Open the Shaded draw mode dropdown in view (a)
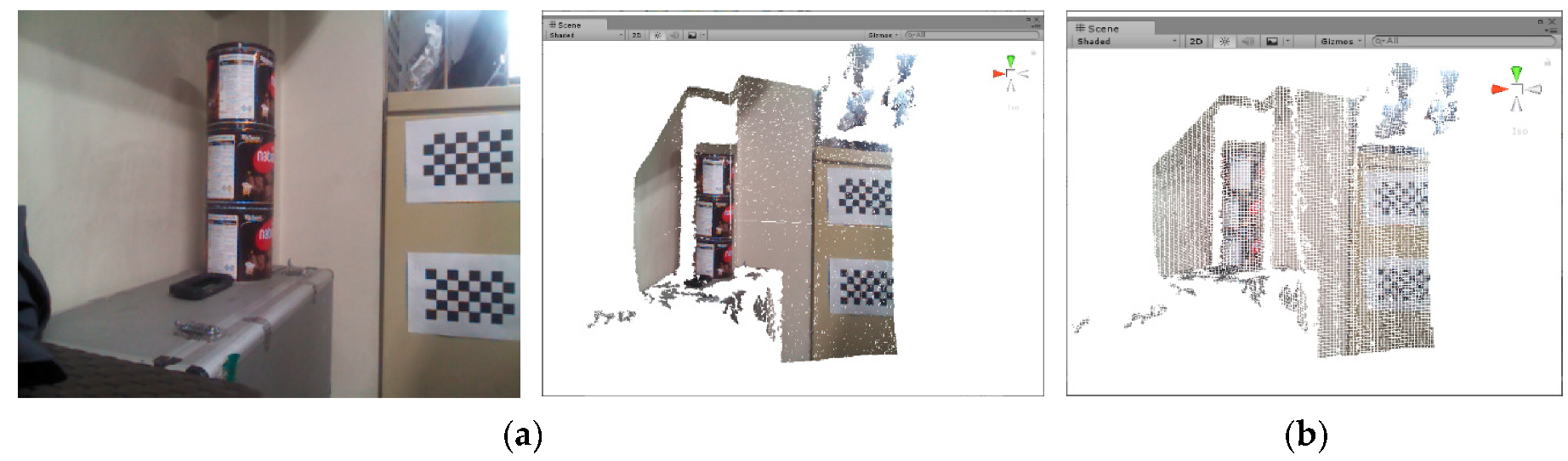Image resolution: width=1568 pixels, height=461 pixels. point(587,35)
